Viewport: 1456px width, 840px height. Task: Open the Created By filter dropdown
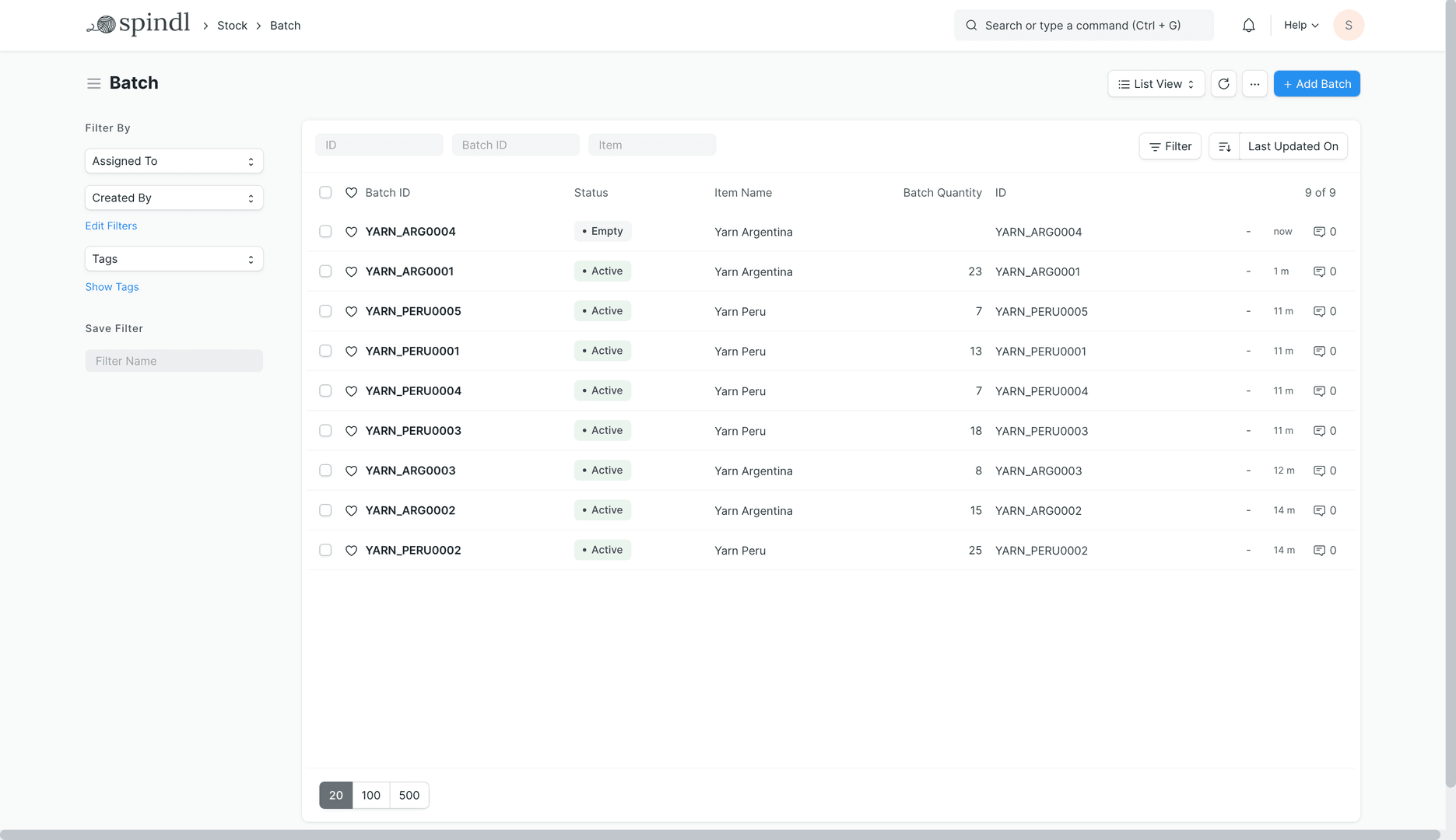tap(174, 198)
